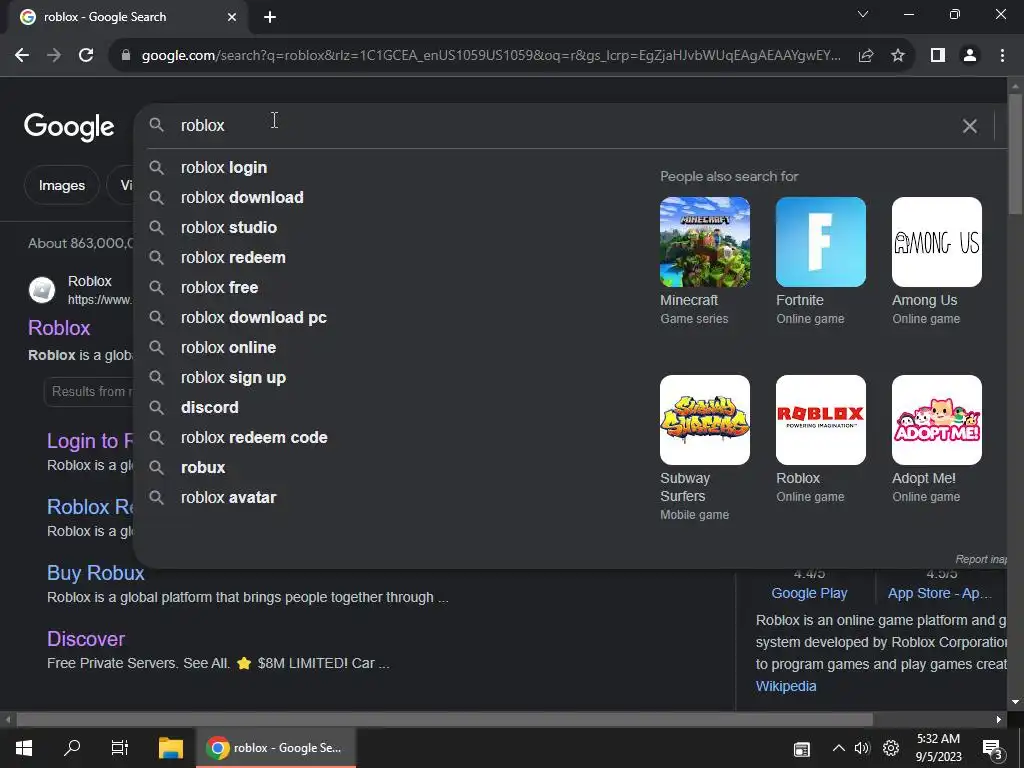The height and width of the screenshot is (768, 1024).
Task: Open the tab search chevron
Action: click(x=863, y=14)
